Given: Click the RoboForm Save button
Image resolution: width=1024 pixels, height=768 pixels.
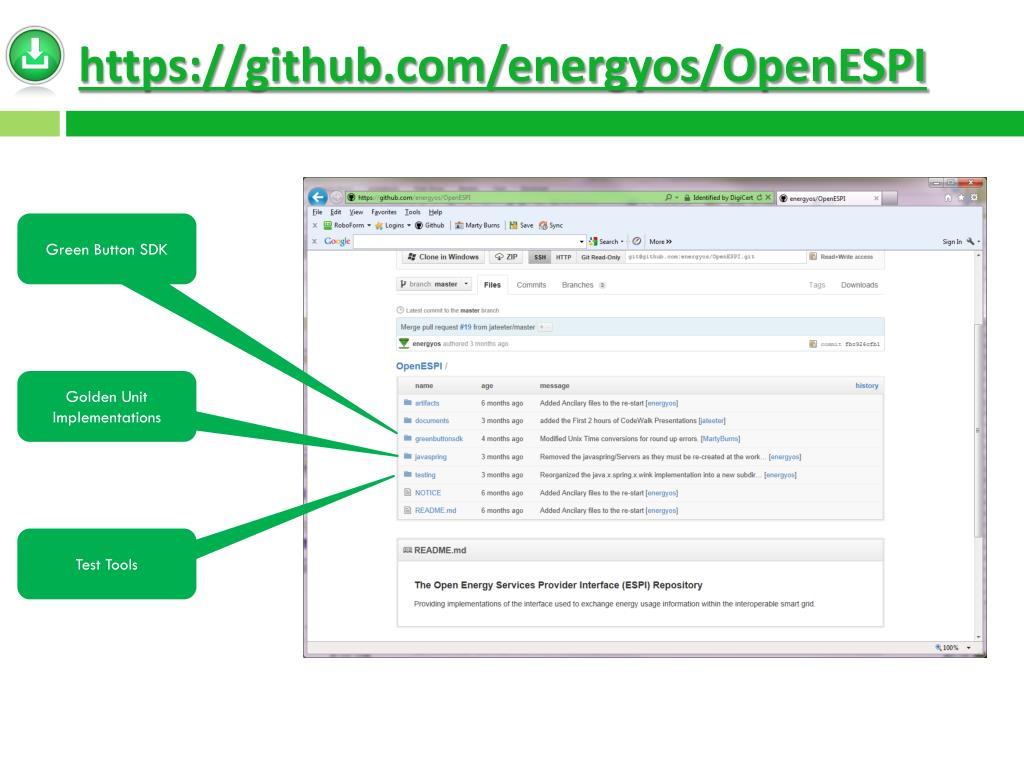Looking at the screenshot, I should point(521,225).
